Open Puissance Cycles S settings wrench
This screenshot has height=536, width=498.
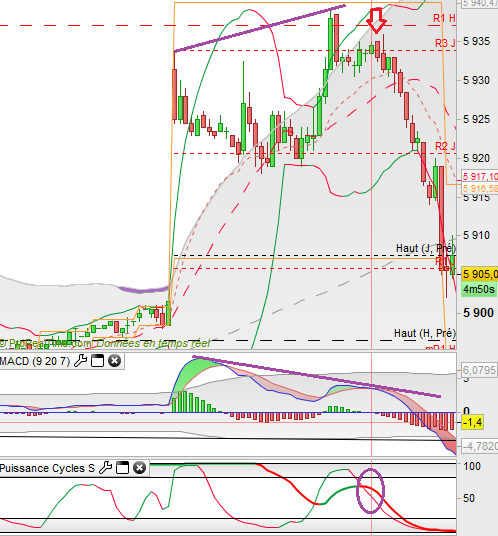[105, 468]
